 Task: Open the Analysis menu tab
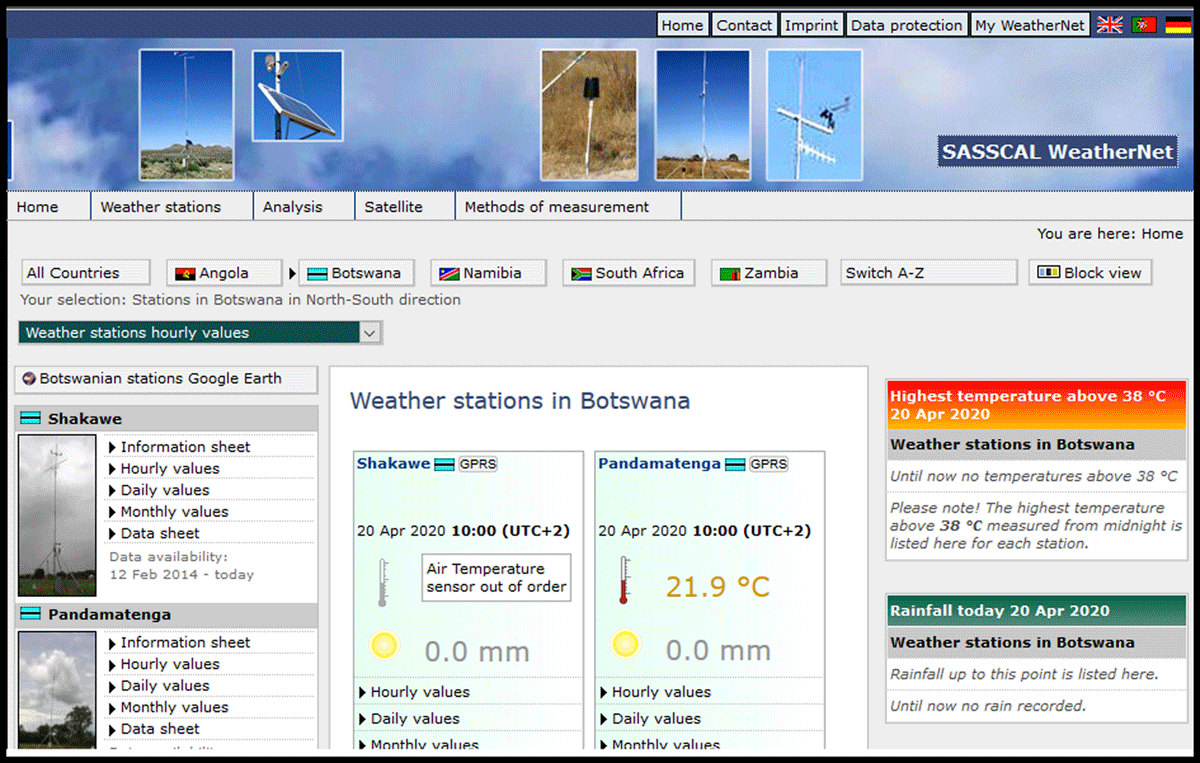click(292, 207)
